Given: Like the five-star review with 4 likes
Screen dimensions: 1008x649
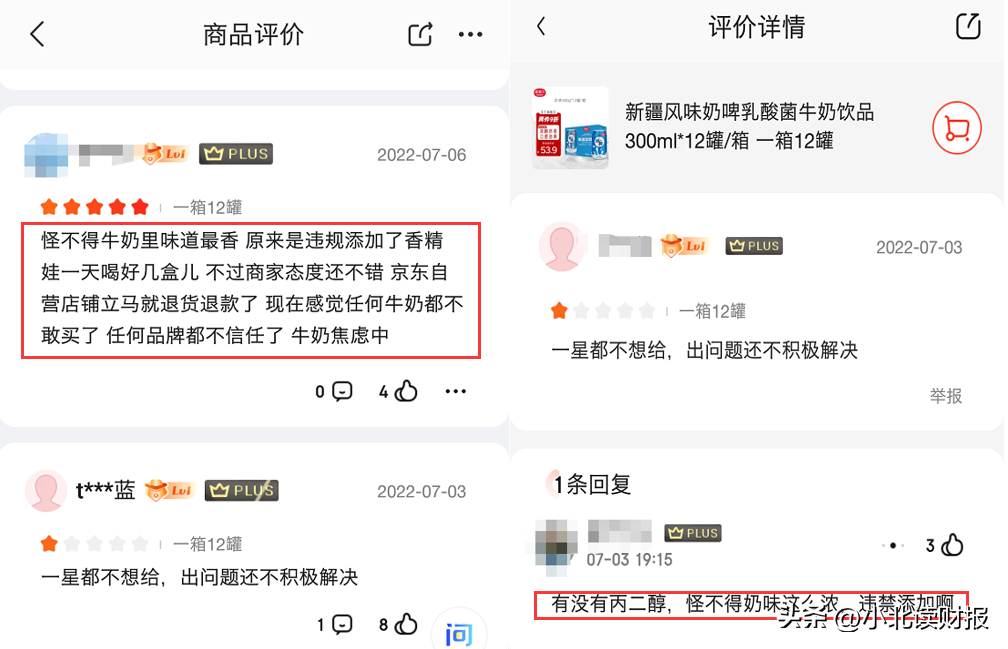Looking at the screenshot, I should coord(399,391).
